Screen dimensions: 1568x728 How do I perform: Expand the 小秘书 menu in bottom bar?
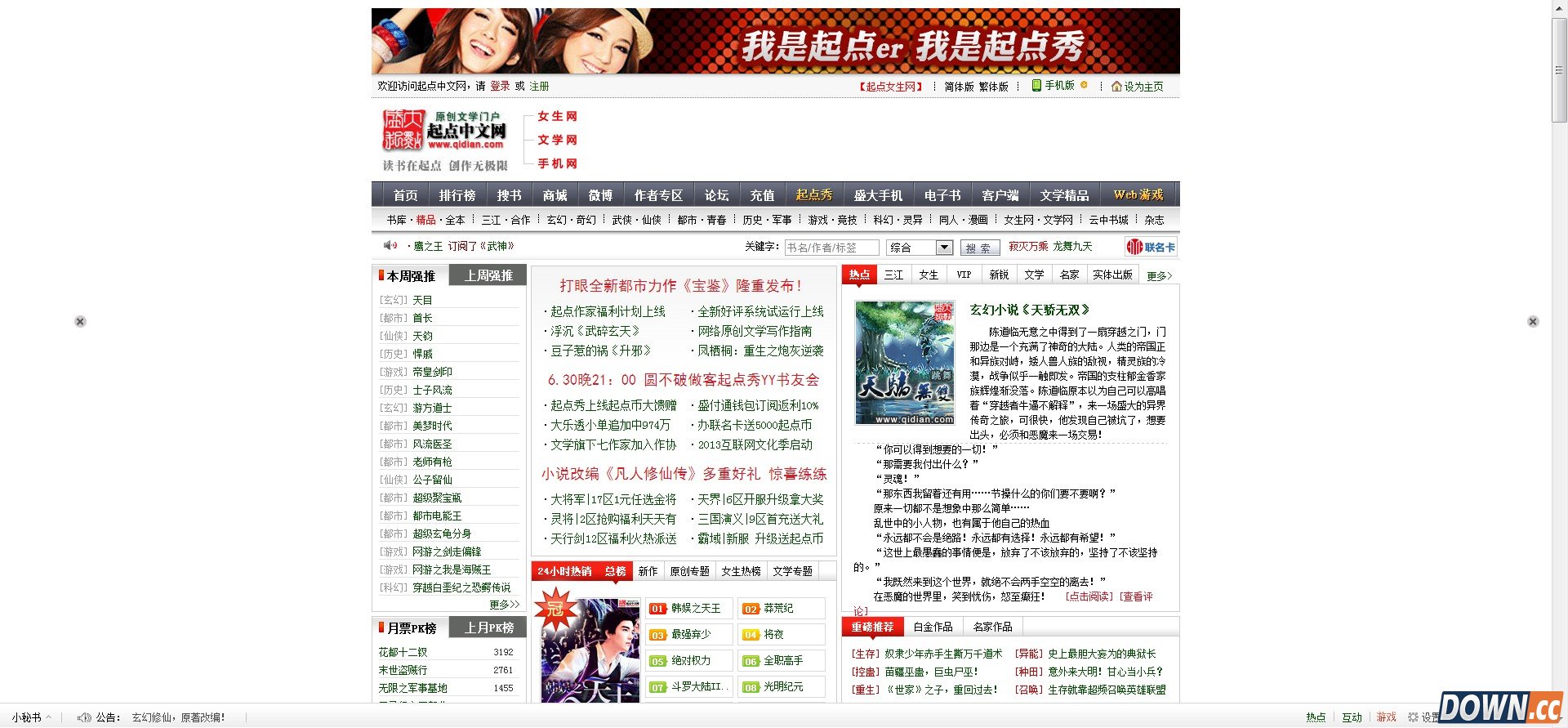[31, 717]
